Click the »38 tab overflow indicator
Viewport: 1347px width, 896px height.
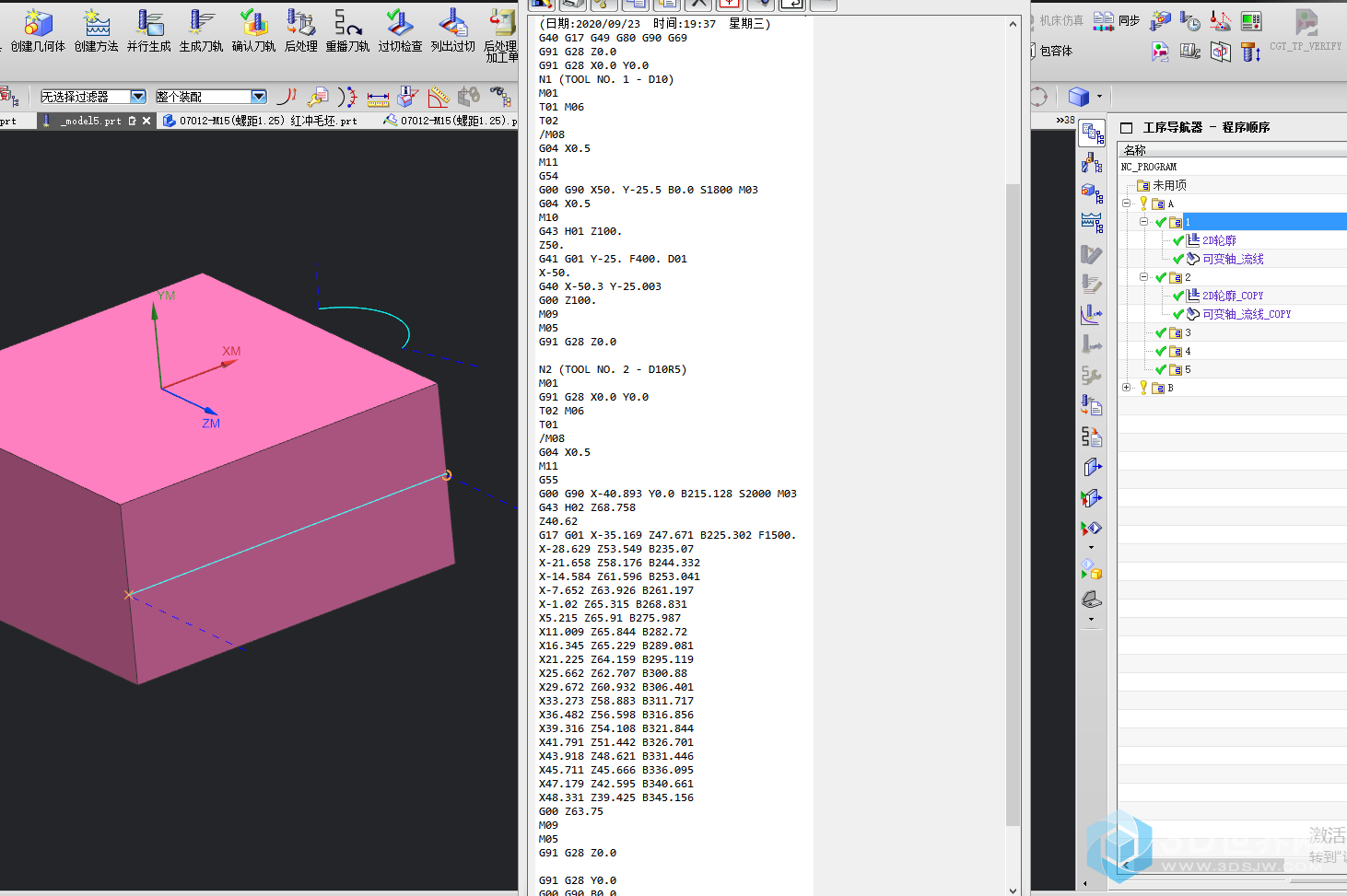(1065, 120)
